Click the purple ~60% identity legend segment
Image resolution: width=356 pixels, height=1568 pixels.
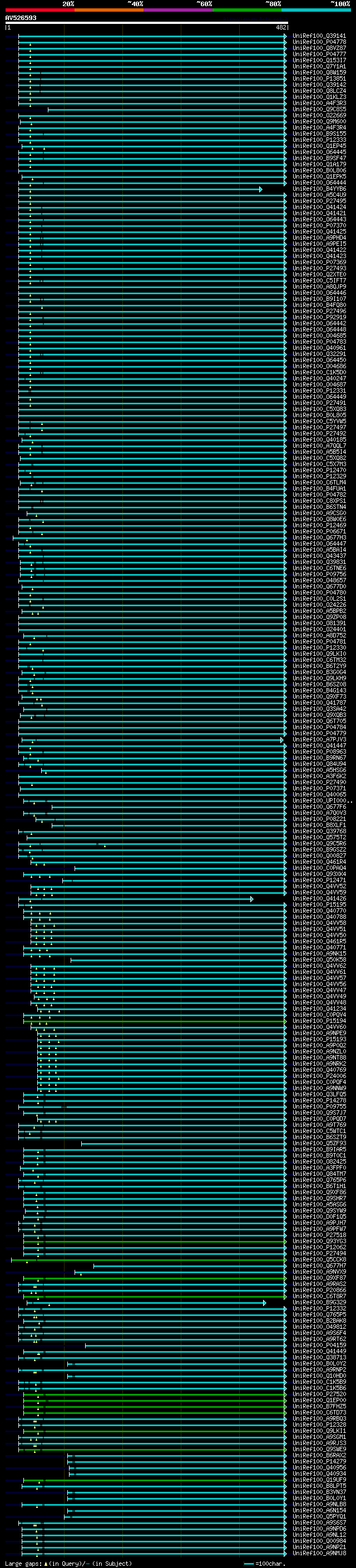pos(179,10)
